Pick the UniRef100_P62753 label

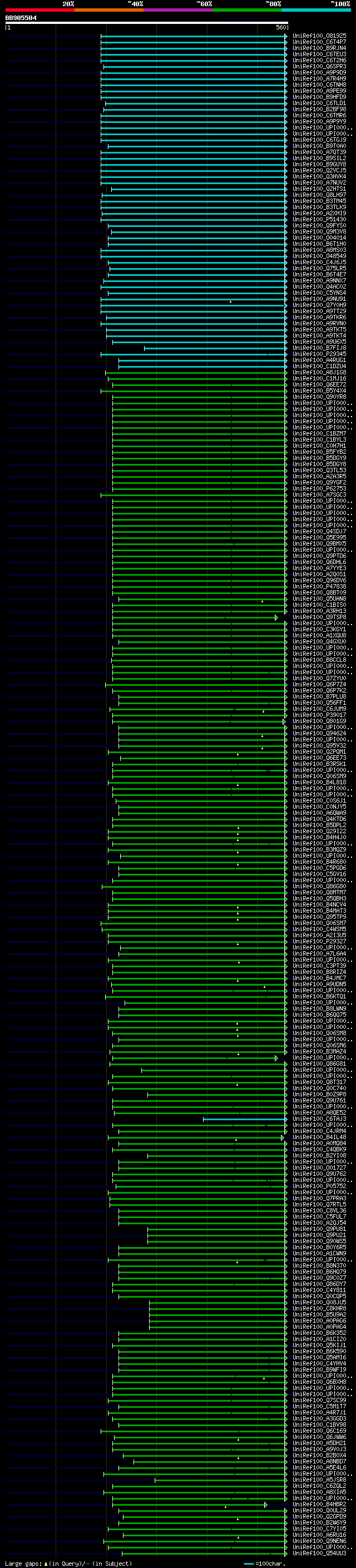click(x=319, y=489)
